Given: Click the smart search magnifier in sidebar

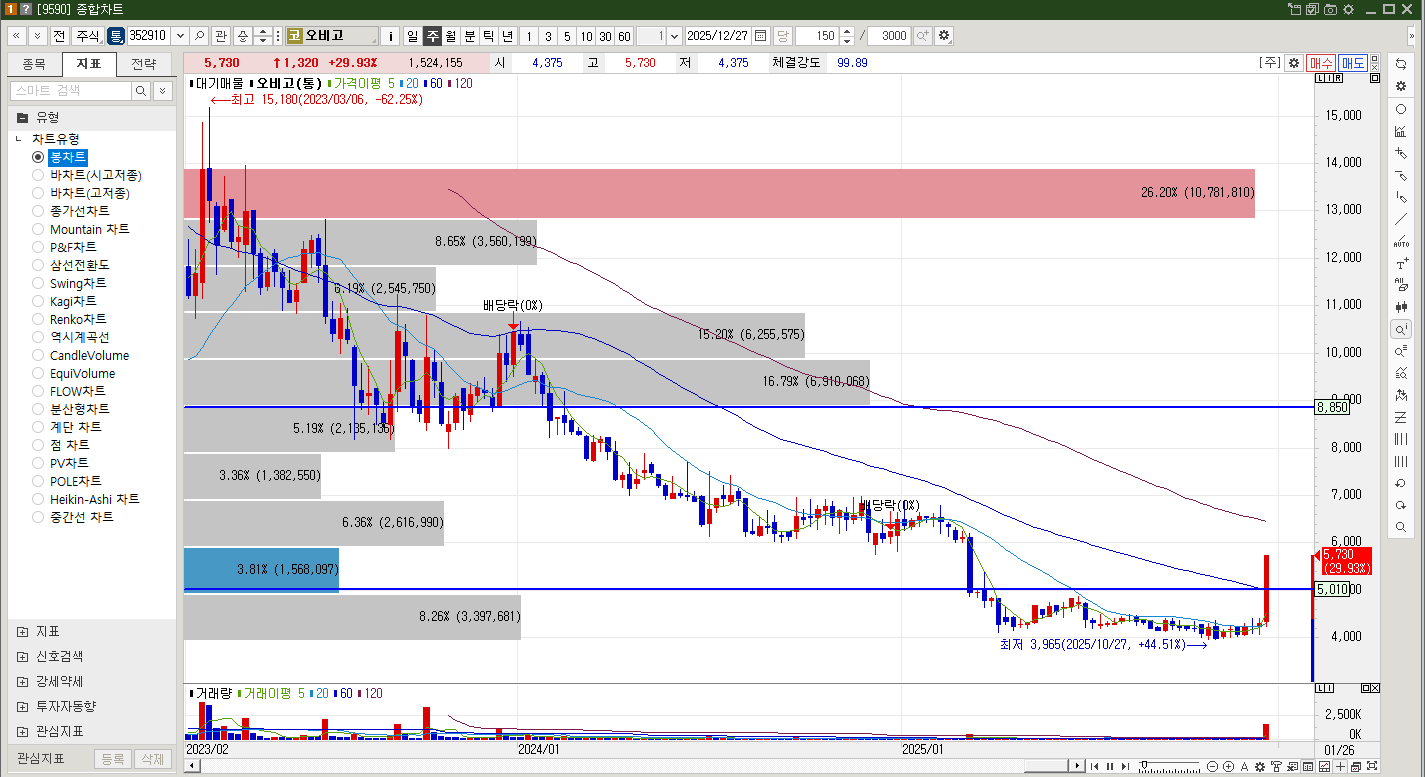Looking at the screenshot, I should click(x=141, y=91).
